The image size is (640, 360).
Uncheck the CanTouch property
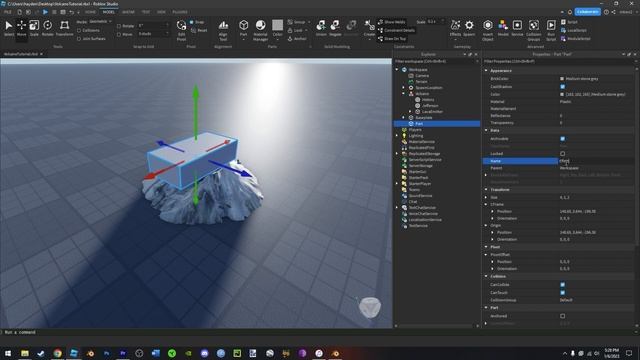[x=562, y=292]
